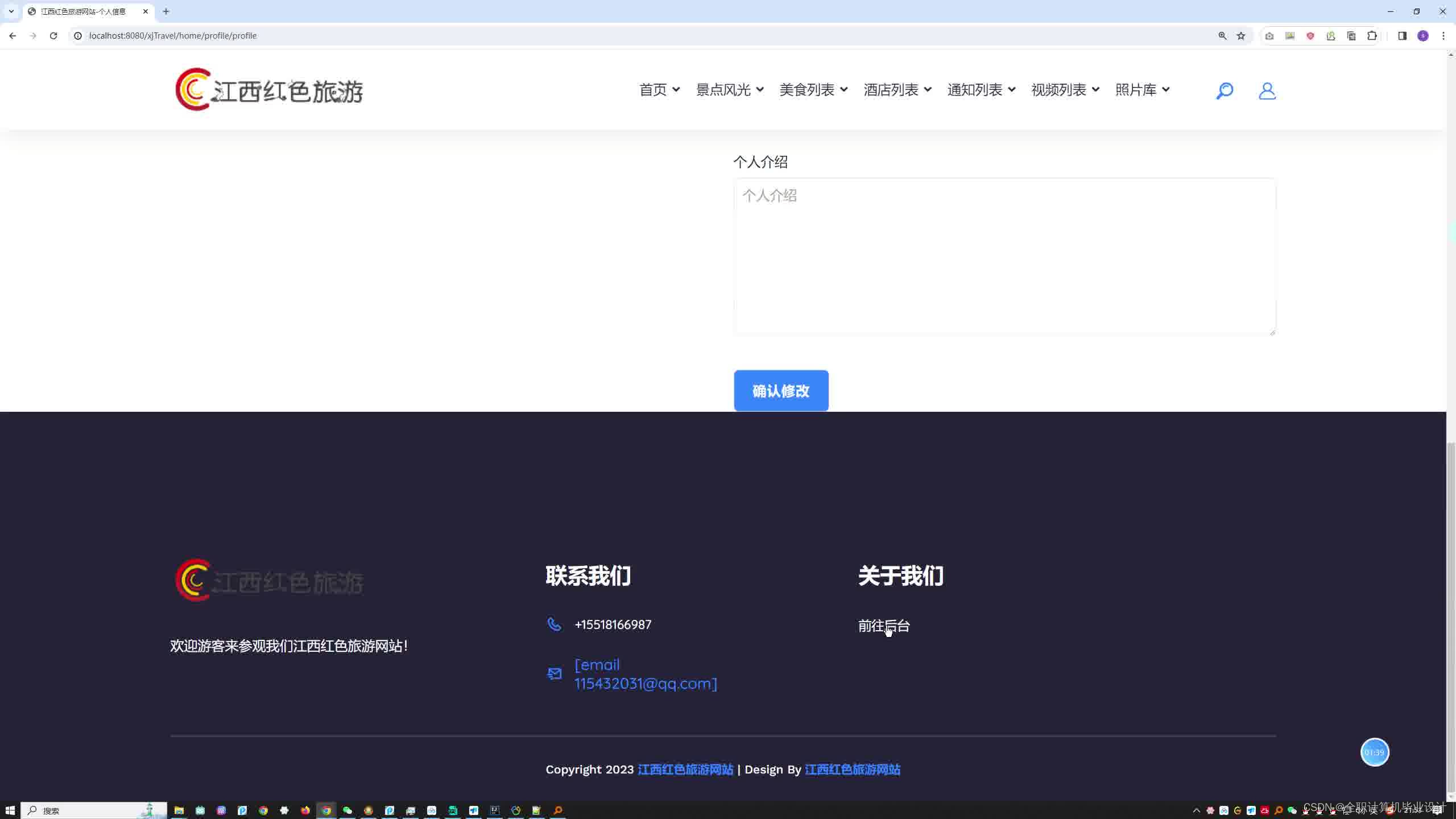
Task: Click into the 个人介绍 text area
Action: coord(1004,256)
